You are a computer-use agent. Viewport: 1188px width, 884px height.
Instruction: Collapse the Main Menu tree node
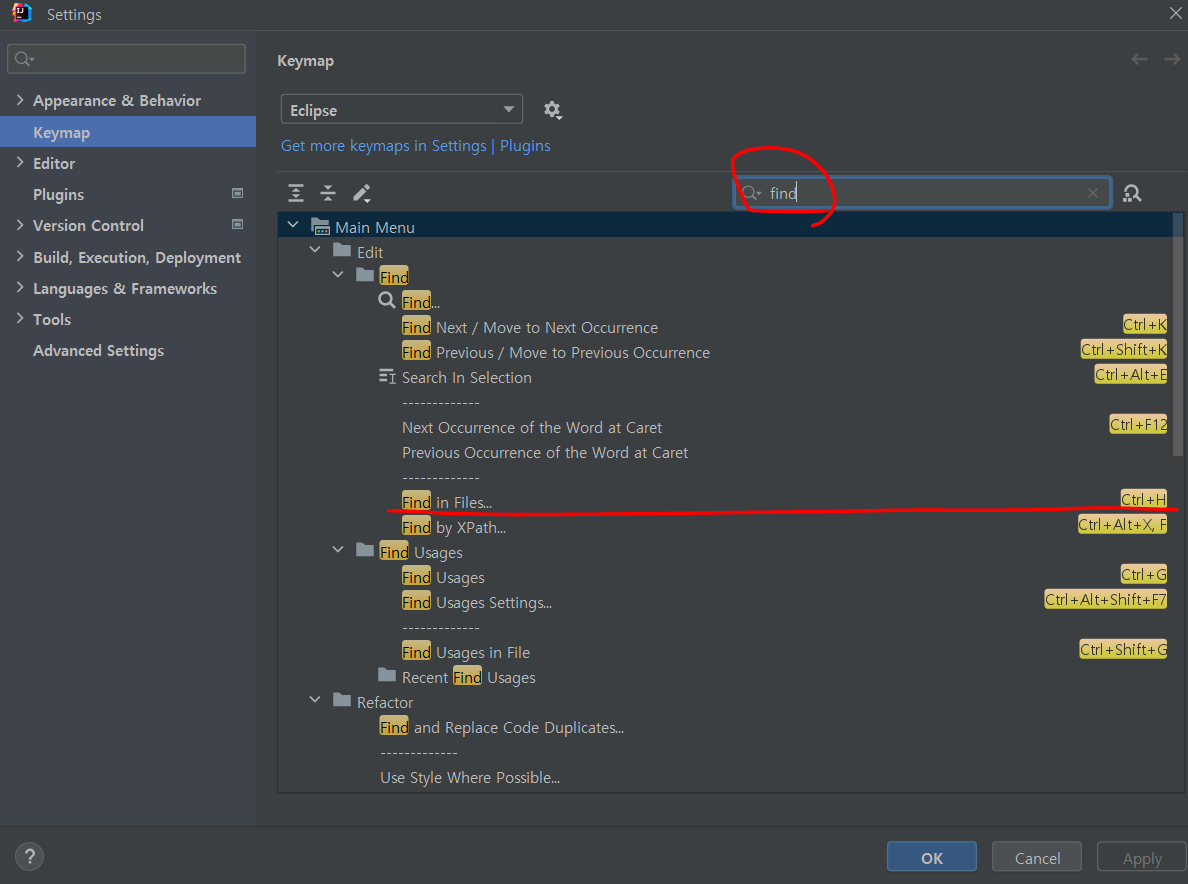pyautogui.click(x=293, y=226)
